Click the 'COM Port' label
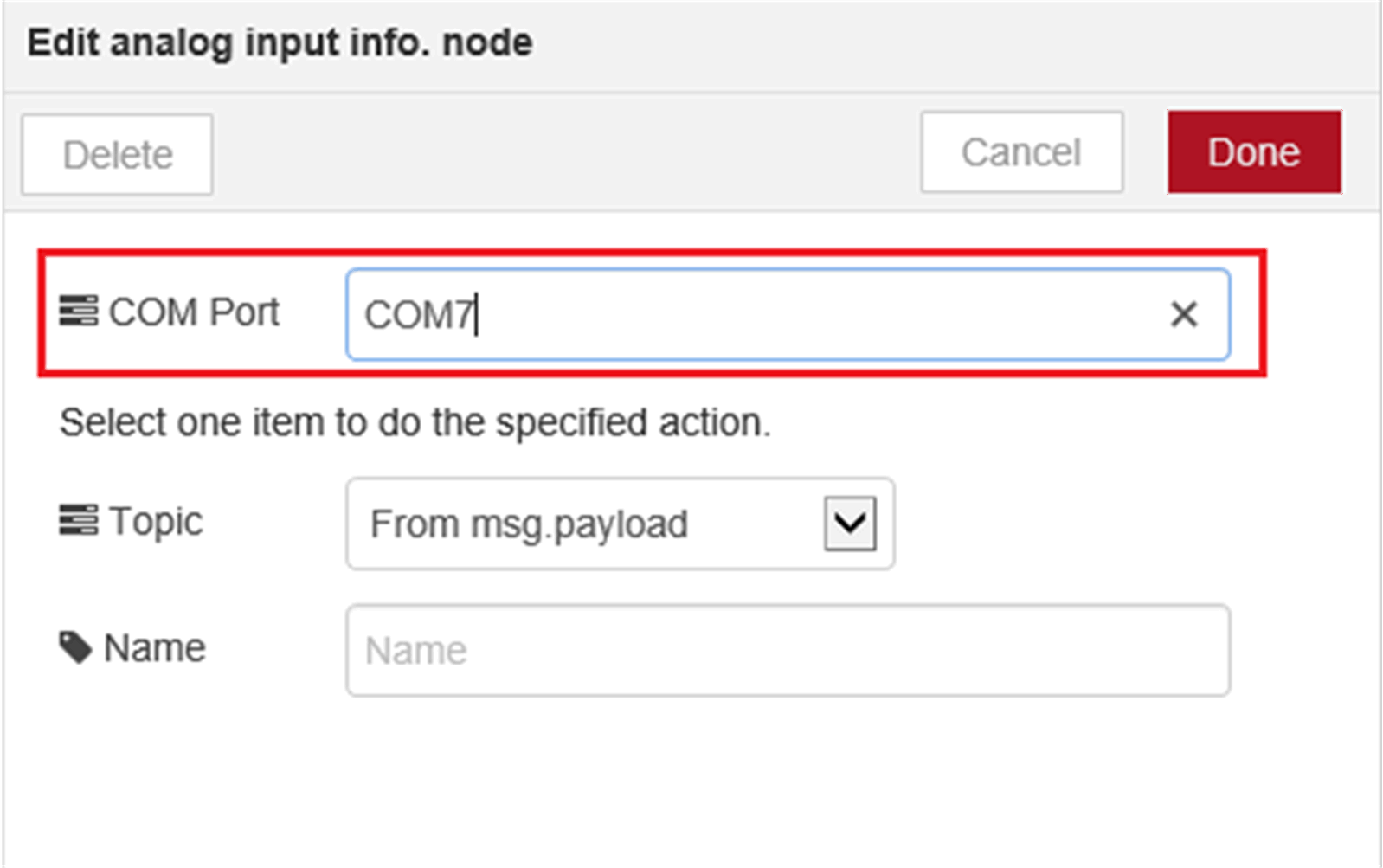Viewport: 1383px width, 868px height. pyautogui.click(x=194, y=312)
